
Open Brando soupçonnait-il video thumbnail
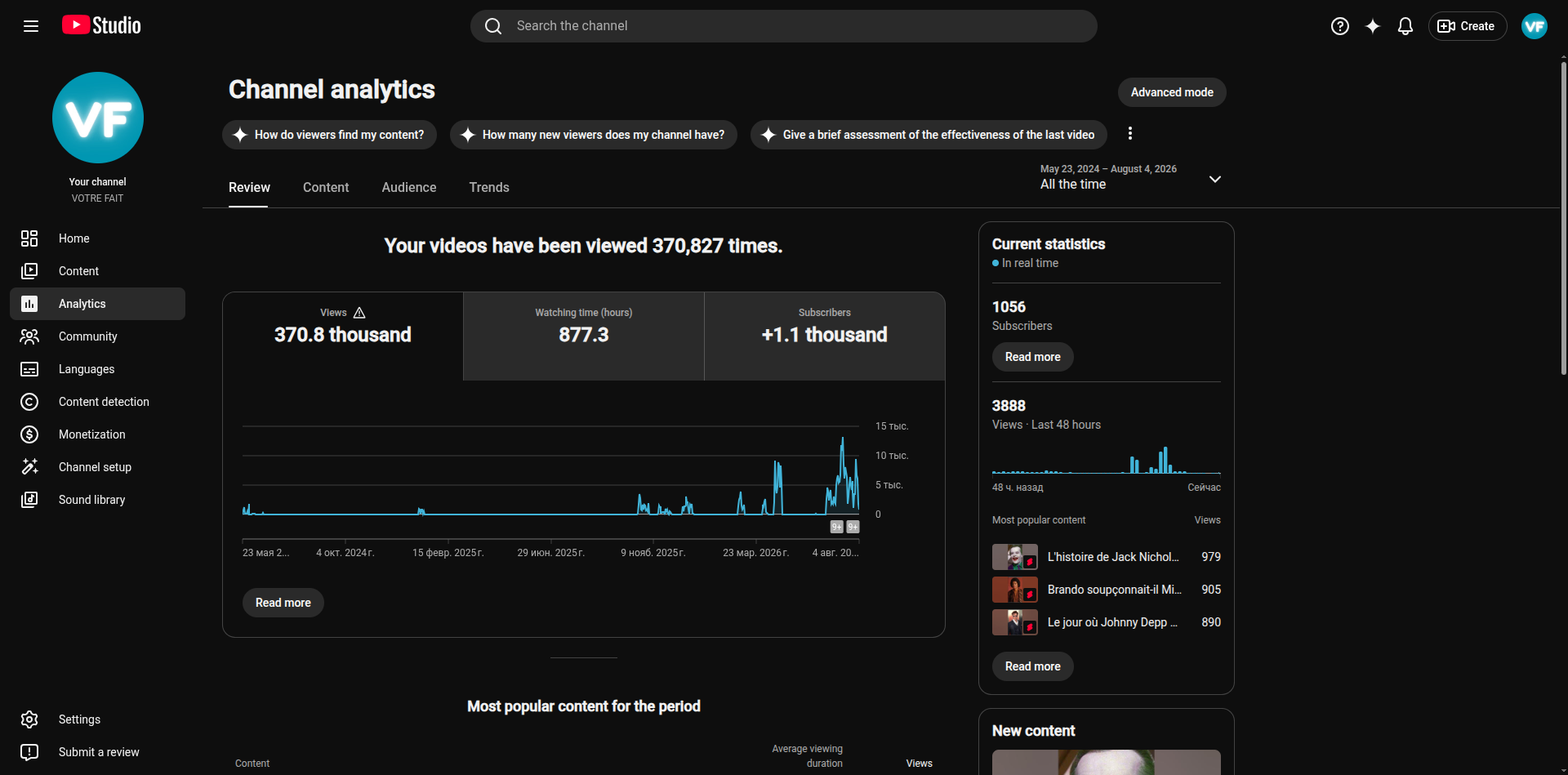(1015, 590)
